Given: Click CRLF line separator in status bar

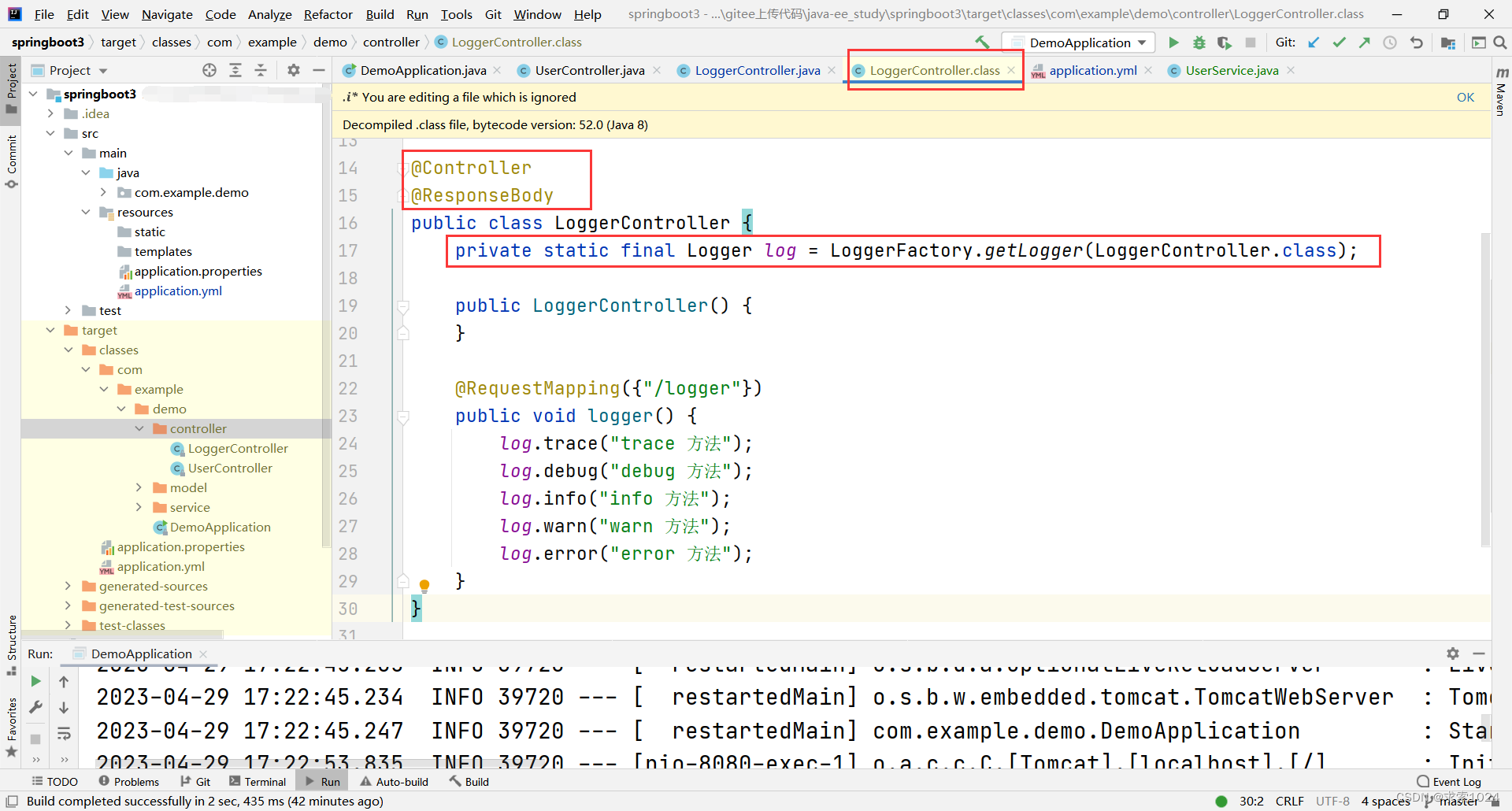Looking at the screenshot, I should coord(1289,801).
